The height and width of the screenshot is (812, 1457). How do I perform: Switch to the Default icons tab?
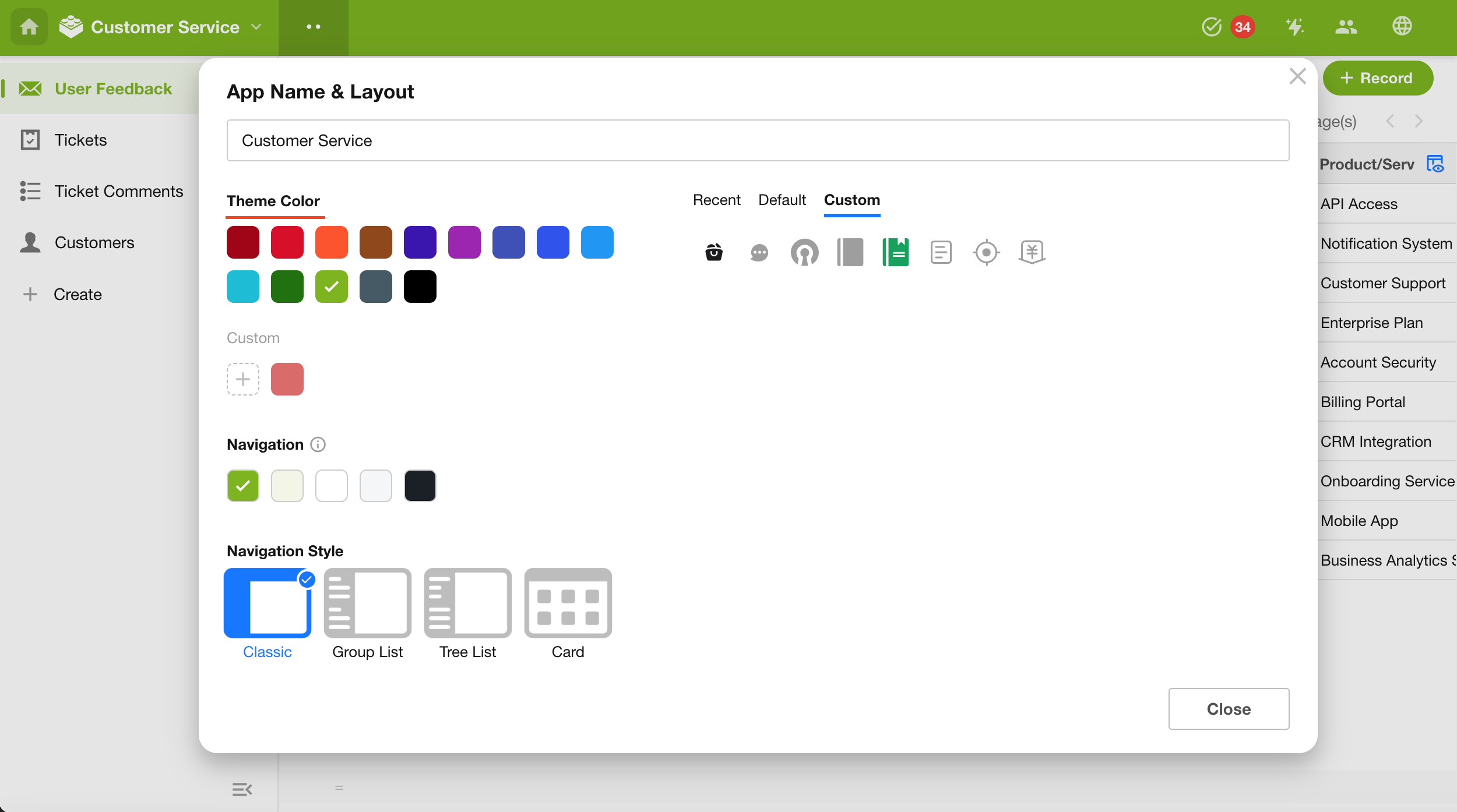point(782,200)
